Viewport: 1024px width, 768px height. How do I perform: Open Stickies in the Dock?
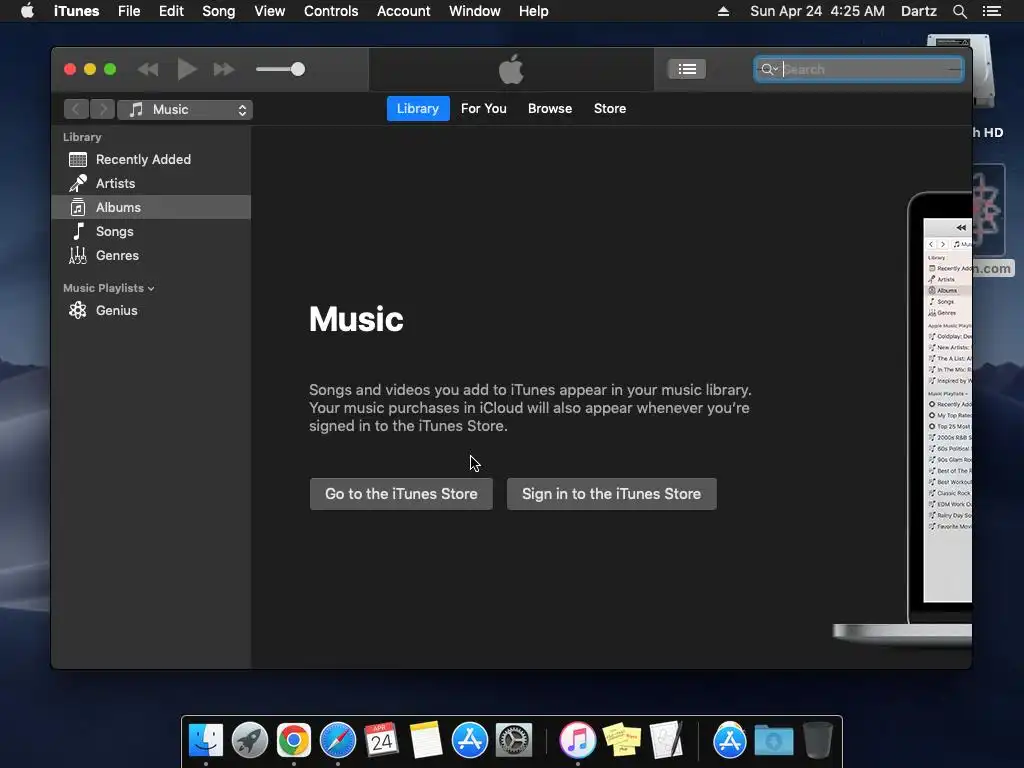pyautogui.click(x=622, y=740)
